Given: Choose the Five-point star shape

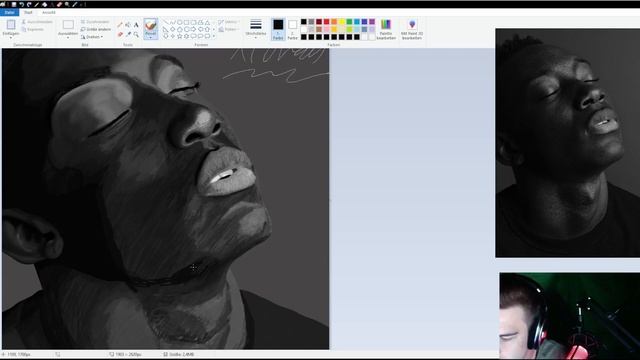Looking at the screenshot, I should [x=180, y=36].
